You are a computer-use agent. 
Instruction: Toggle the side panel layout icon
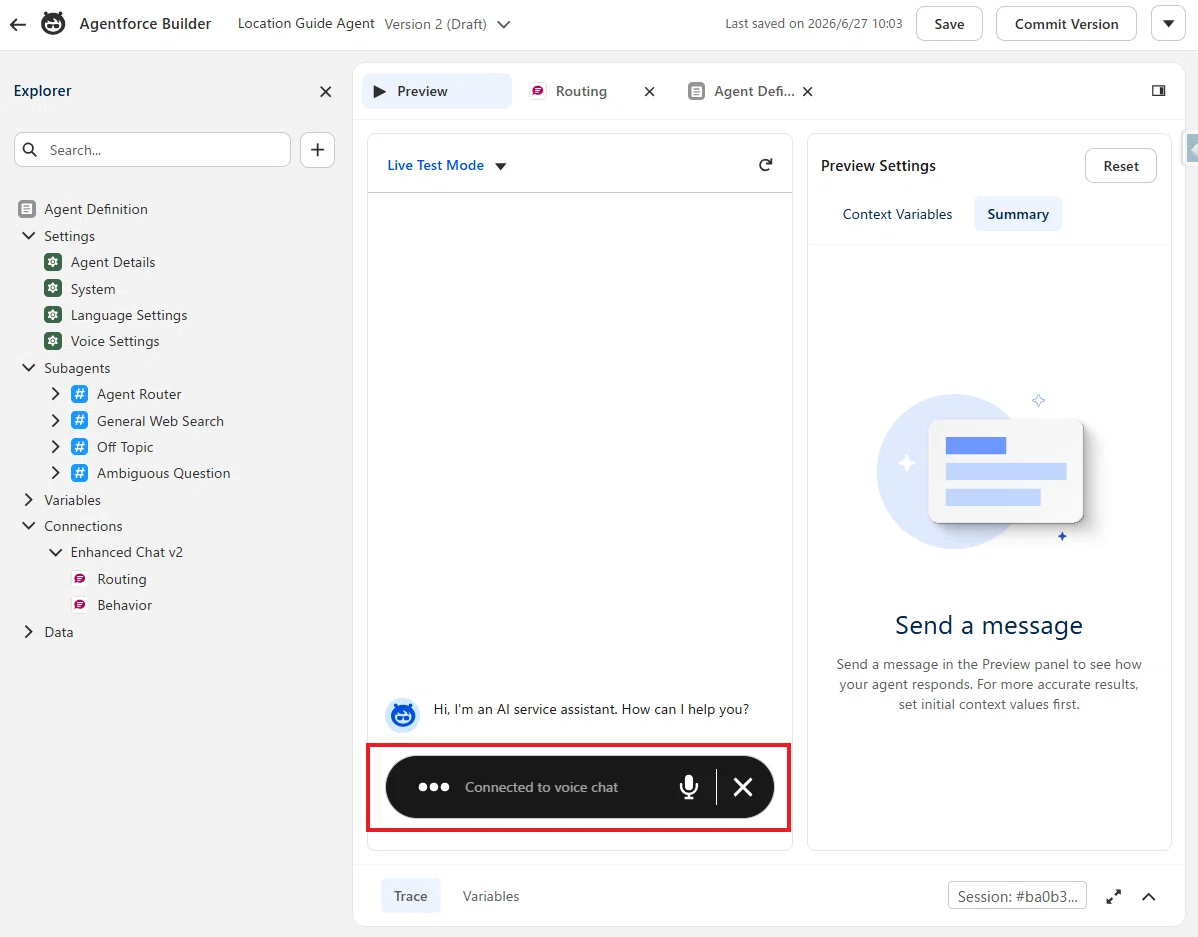[x=1158, y=91]
